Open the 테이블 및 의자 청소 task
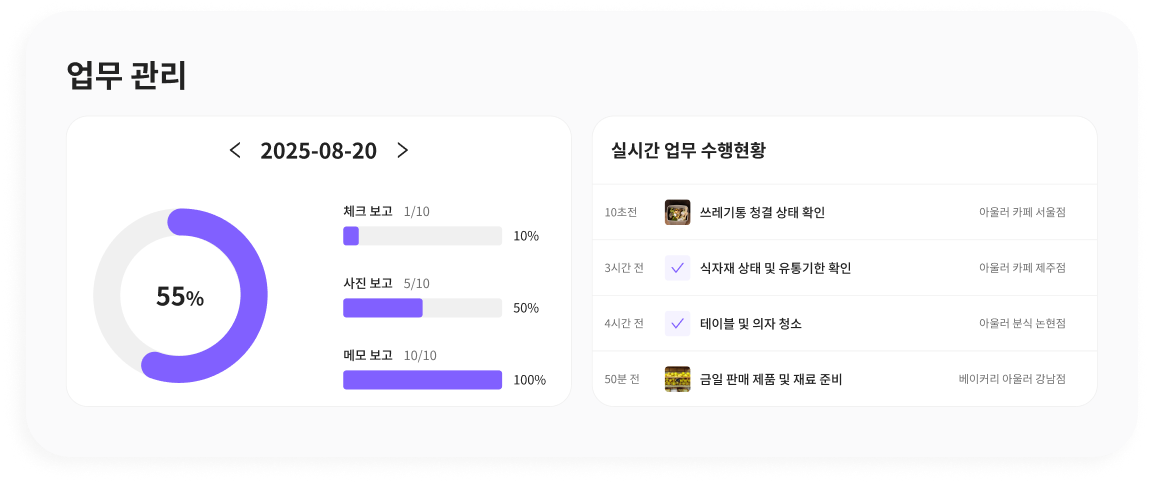This screenshot has height=483, width=1149. [750, 324]
